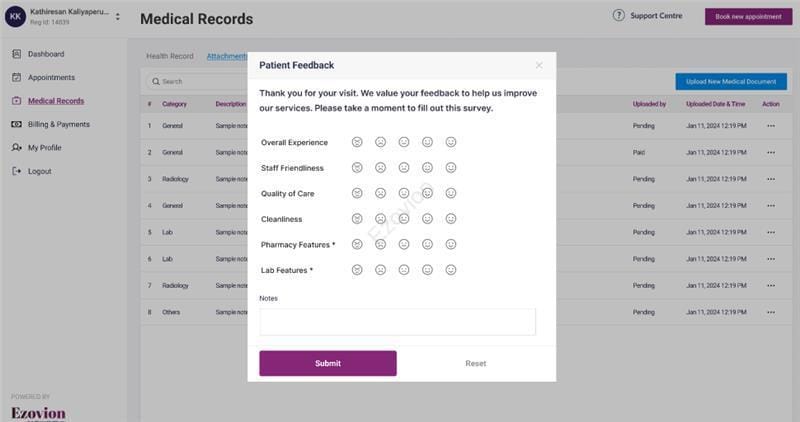The image size is (800, 422).
Task: Open the actions menu for row 1
Action: point(770,126)
